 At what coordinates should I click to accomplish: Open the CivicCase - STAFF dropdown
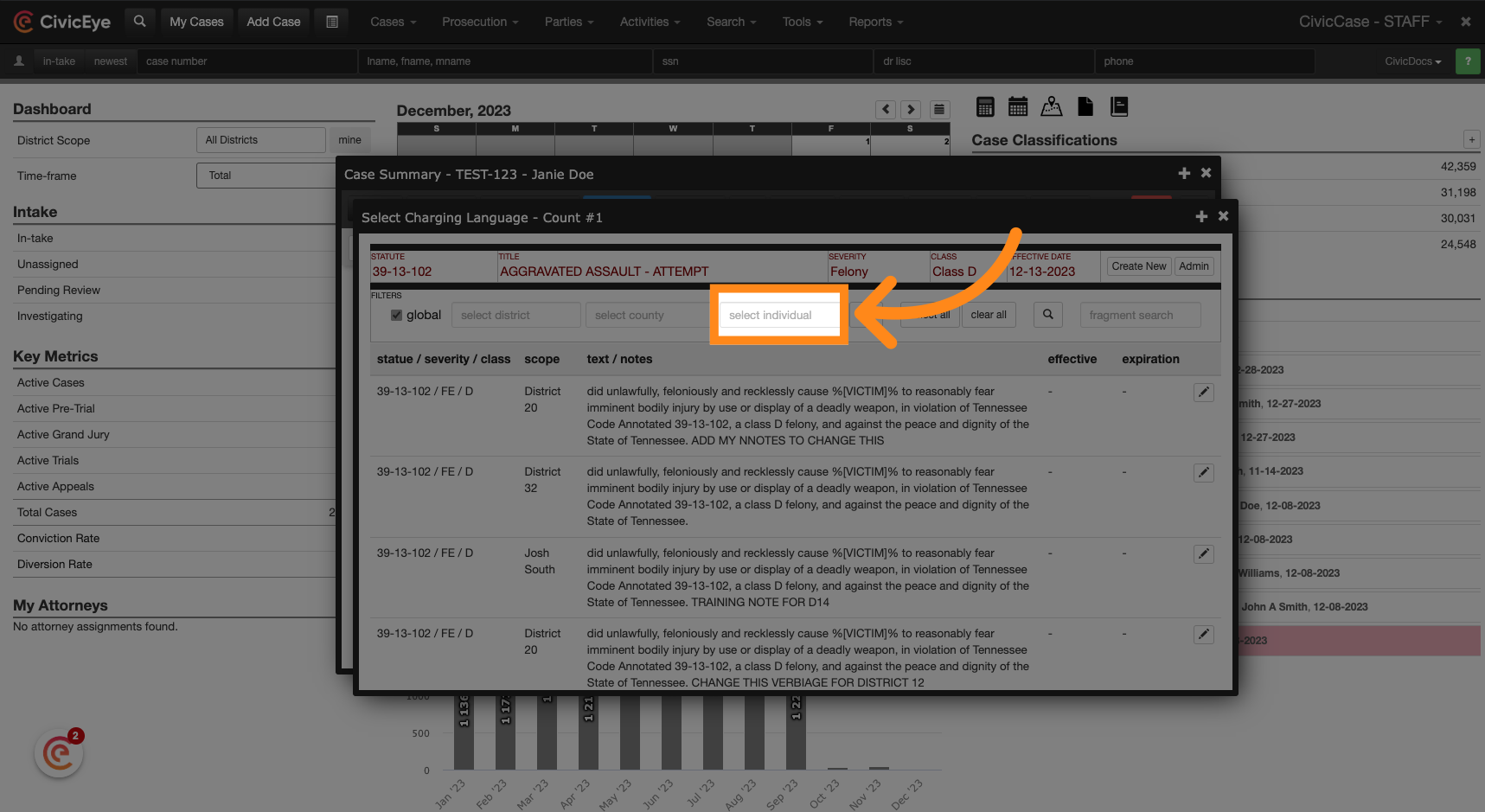[1371, 22]
